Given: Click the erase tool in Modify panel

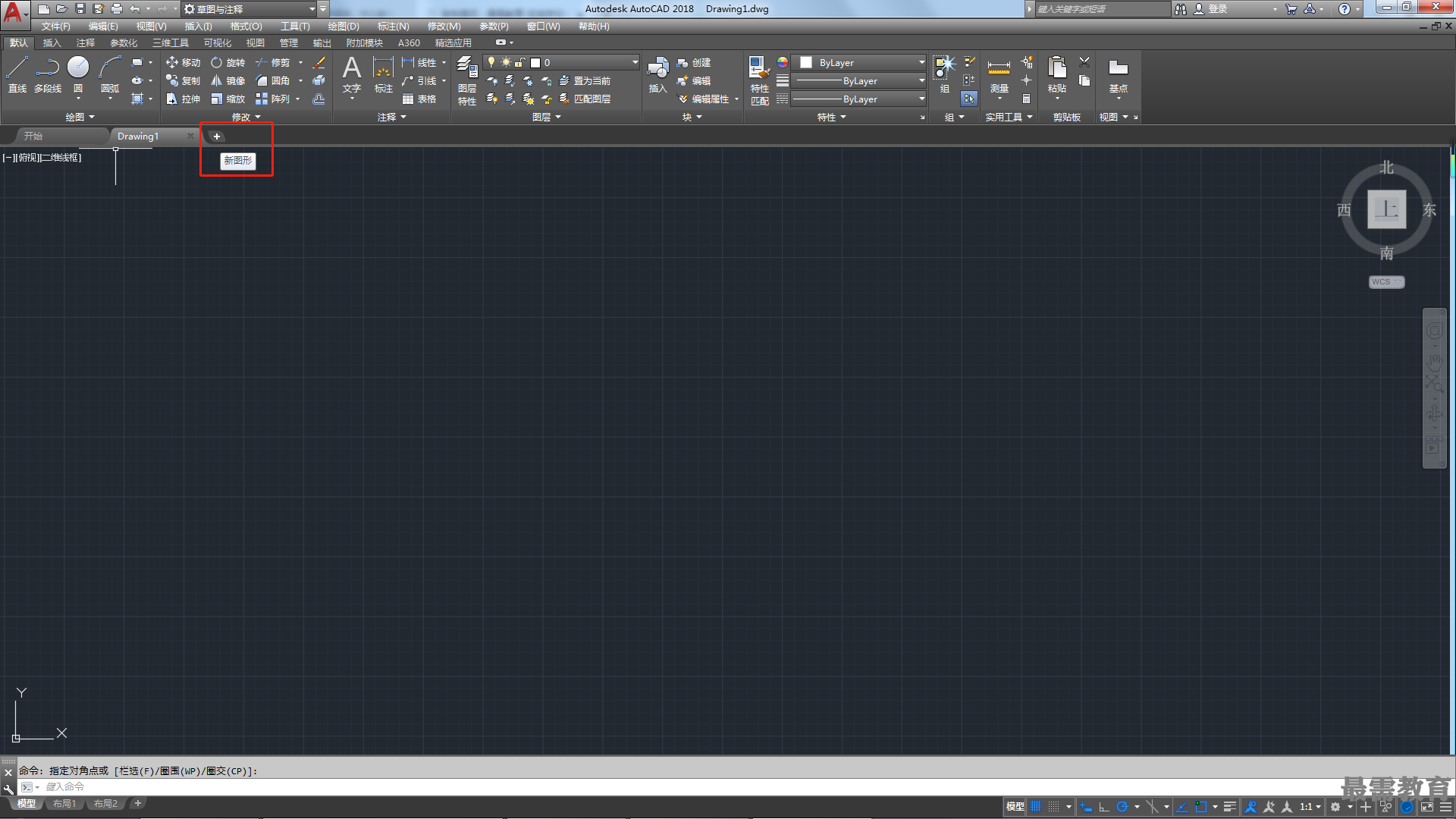Looking at the screenshot, I should (319, 62).
